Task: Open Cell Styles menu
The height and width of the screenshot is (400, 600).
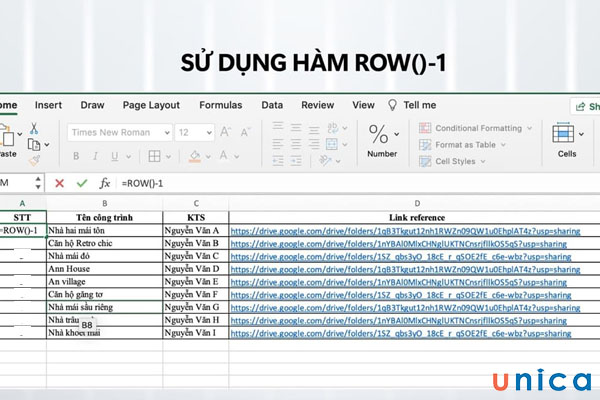Action: click(x=452, y=162)
